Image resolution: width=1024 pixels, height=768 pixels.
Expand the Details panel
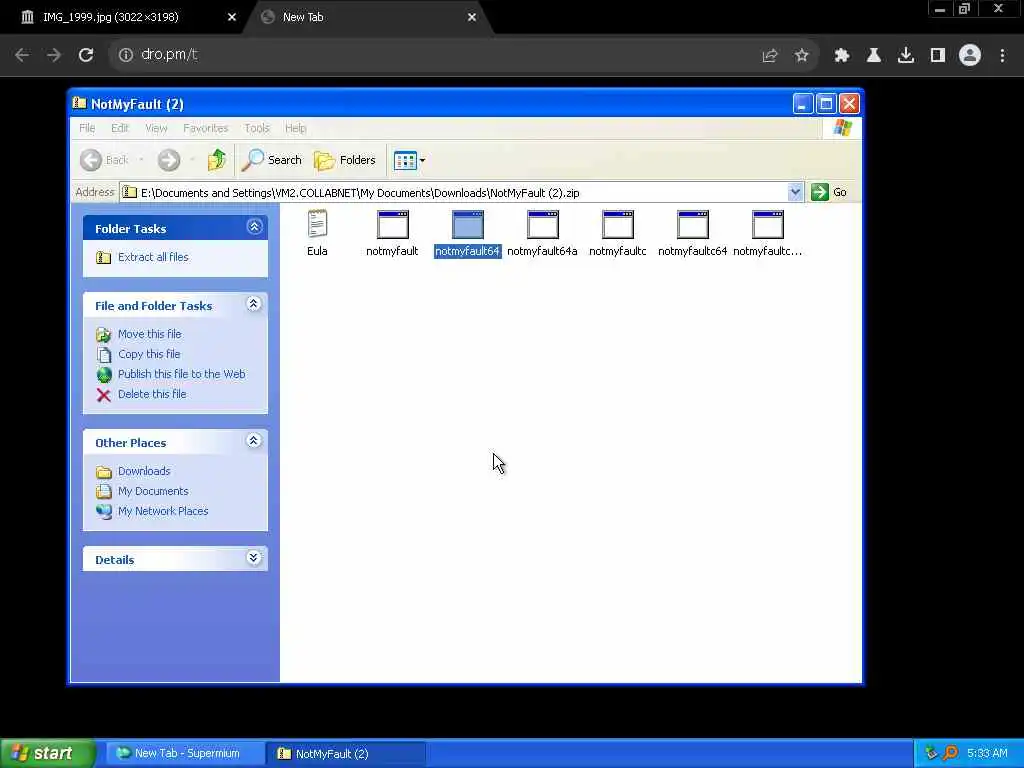(x=254, y=558)
